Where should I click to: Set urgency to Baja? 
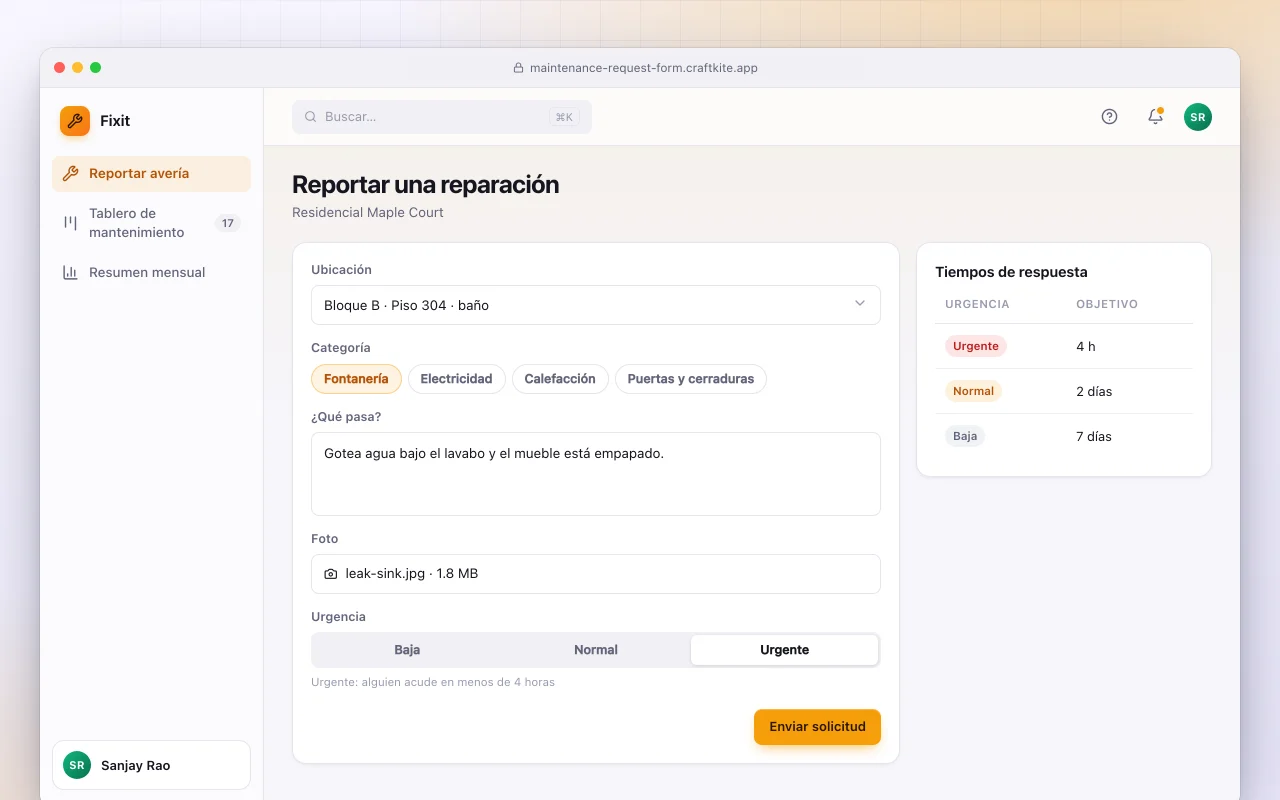pyautogui.click(x=407, y=650)
